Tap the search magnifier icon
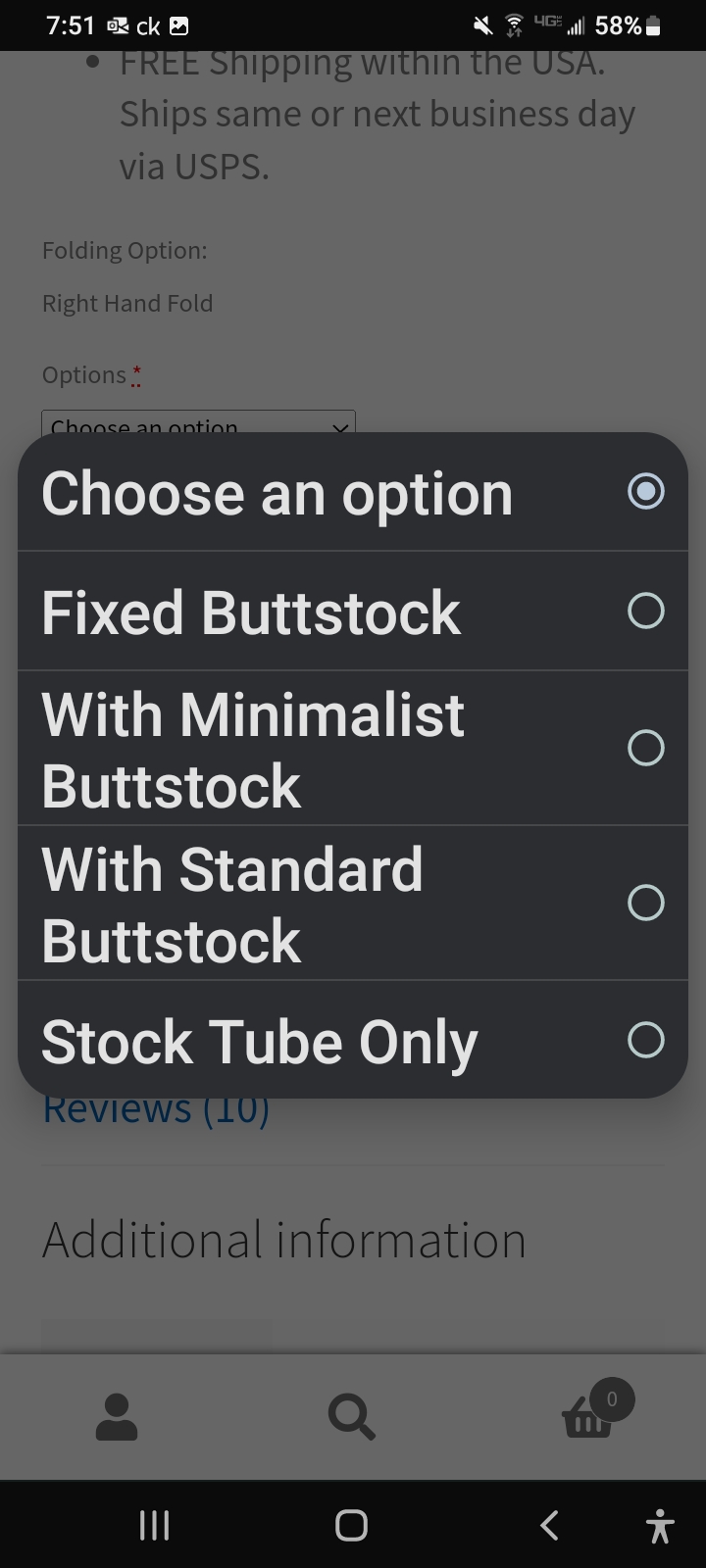706x1568 pixels. (x=351, y=1417)
